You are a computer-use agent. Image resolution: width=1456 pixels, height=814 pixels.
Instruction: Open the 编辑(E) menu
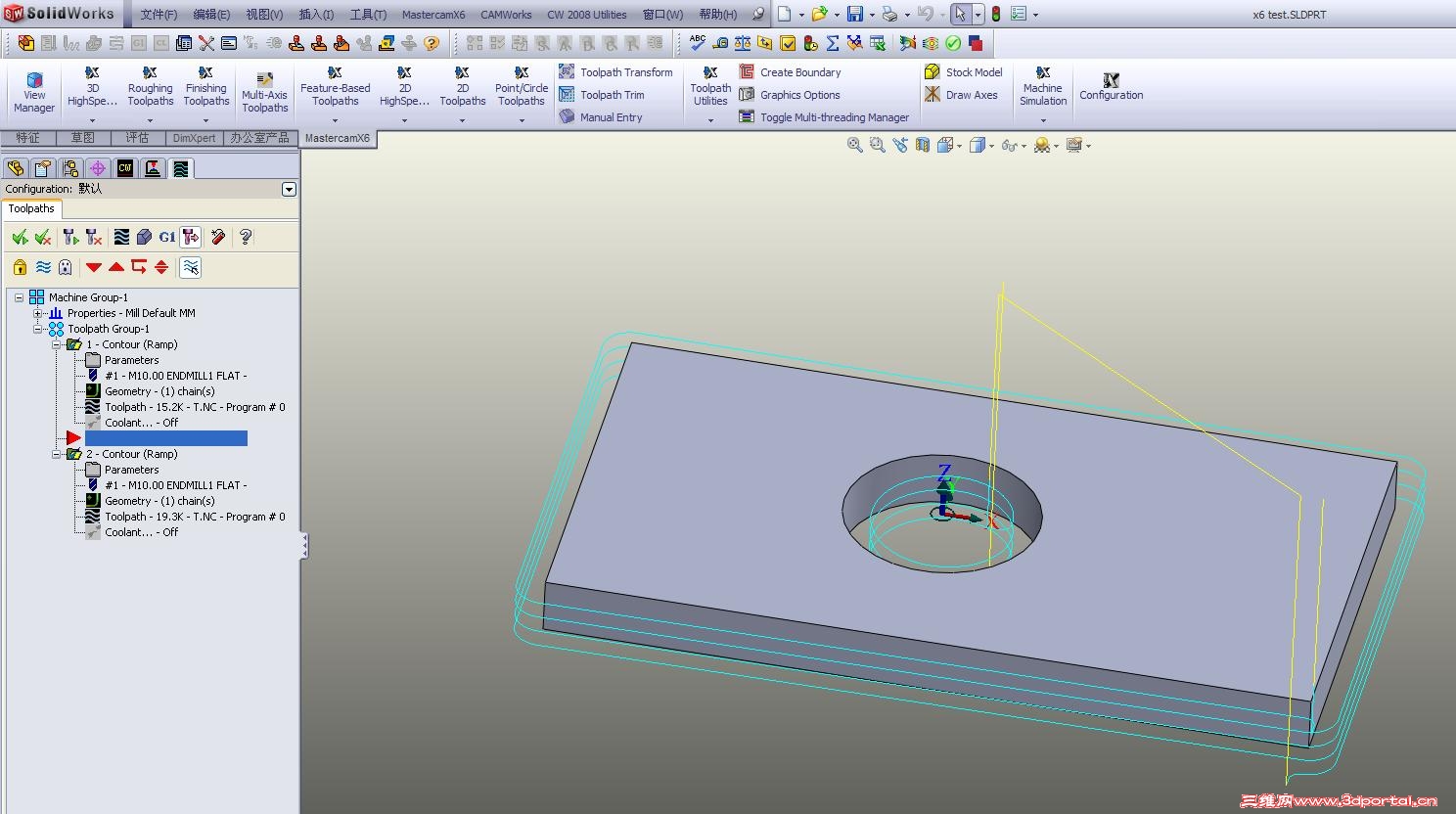[x=211, y=15]
